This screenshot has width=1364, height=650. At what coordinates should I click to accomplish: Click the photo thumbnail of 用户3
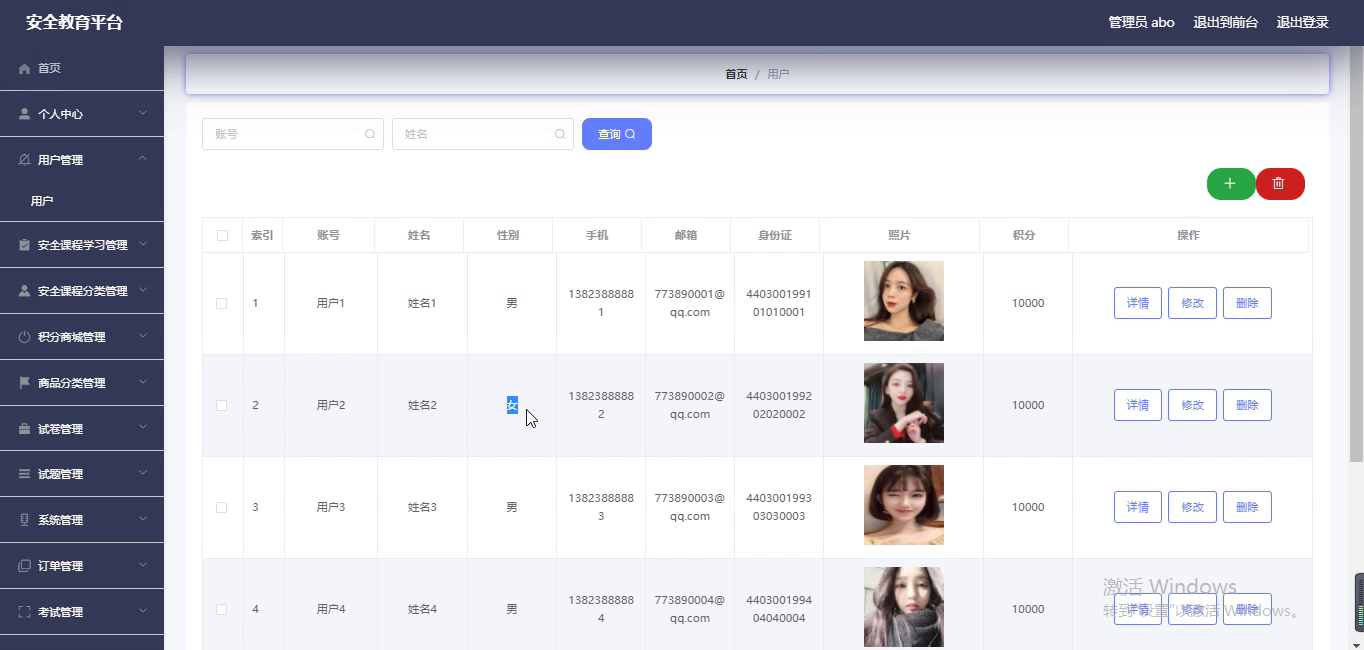tap(904, 505)
